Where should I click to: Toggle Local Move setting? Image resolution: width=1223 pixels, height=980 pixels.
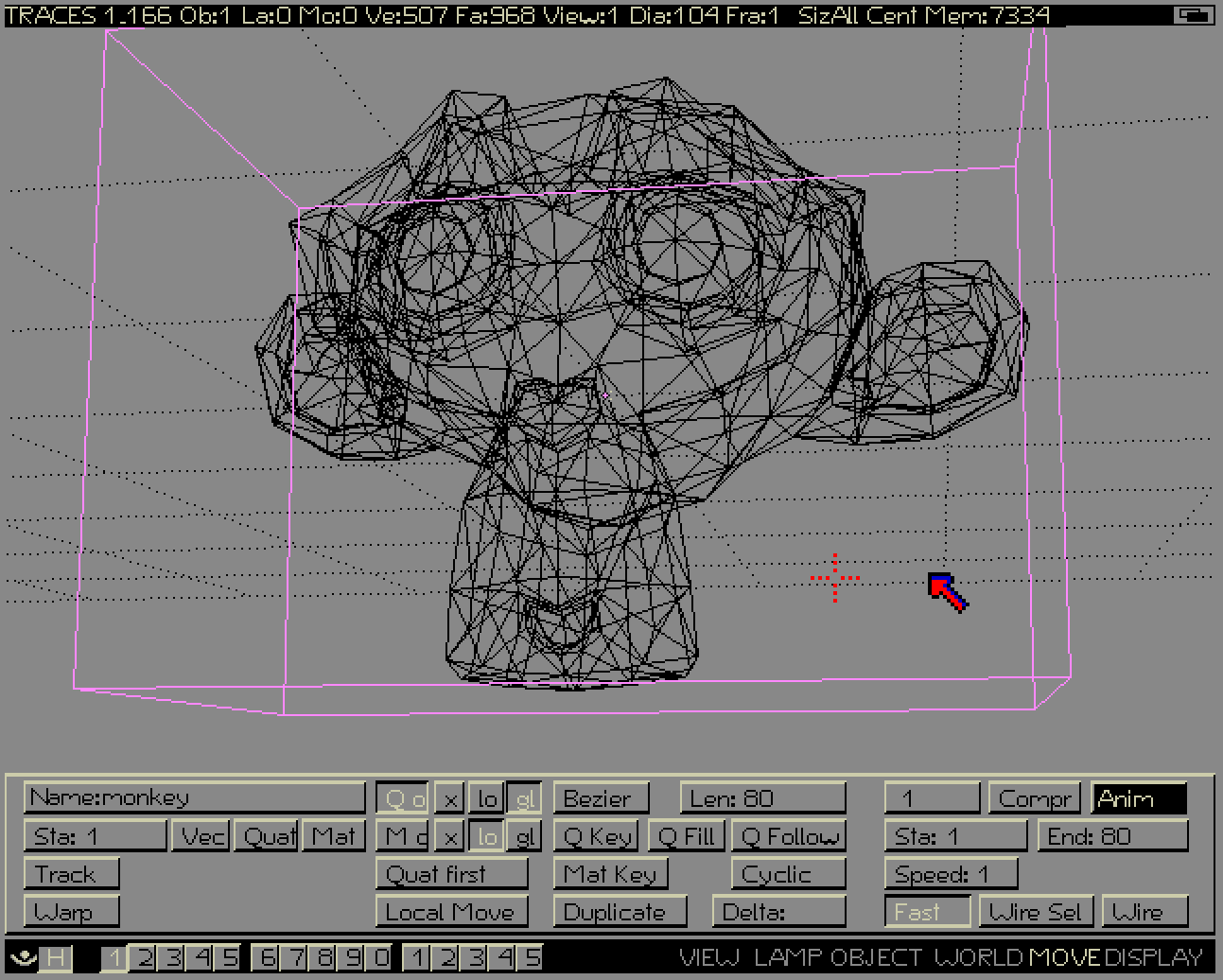pyautogui.click(x=451, y=912)
